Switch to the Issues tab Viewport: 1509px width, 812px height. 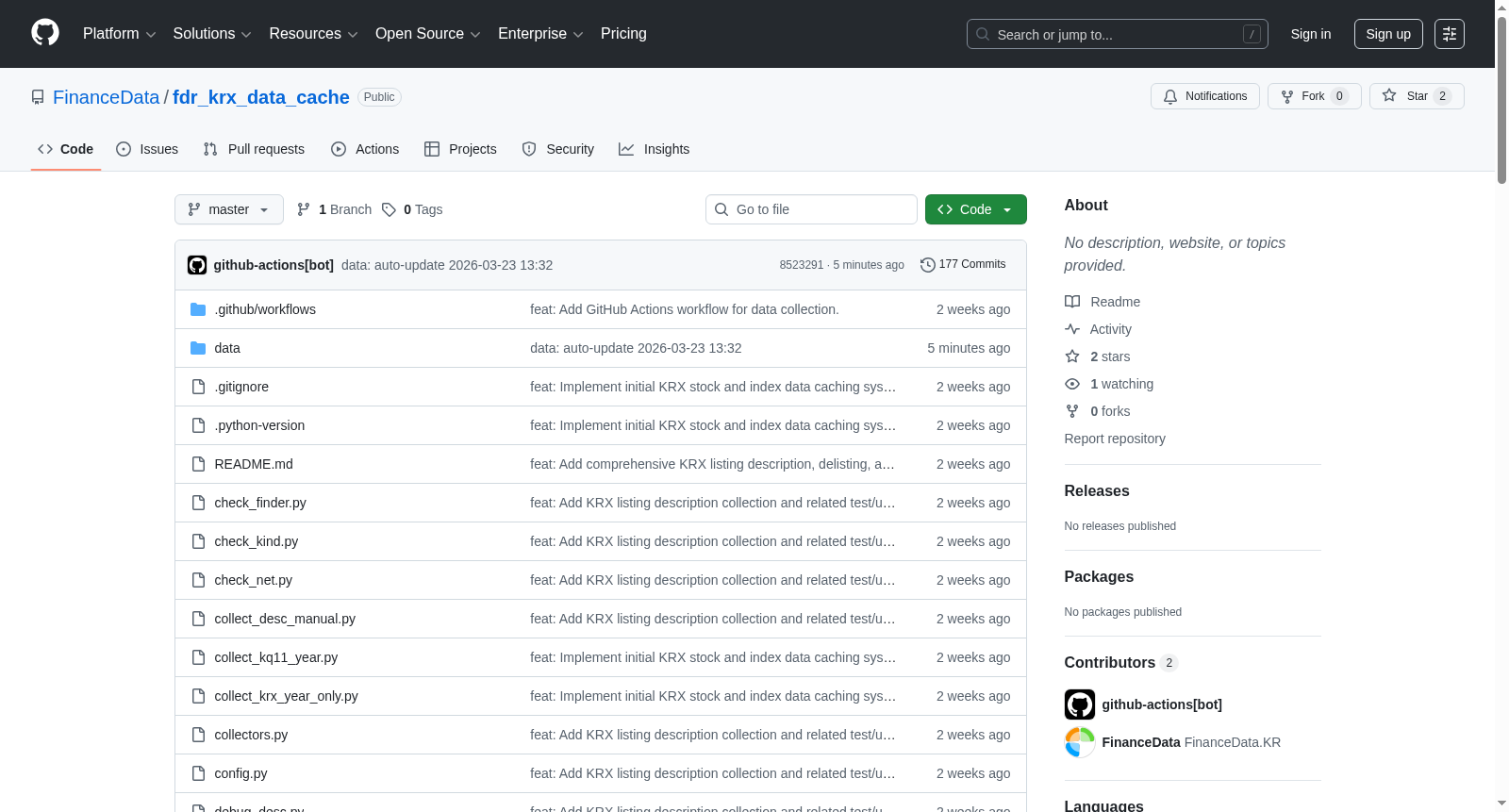(x=147, y=149)
